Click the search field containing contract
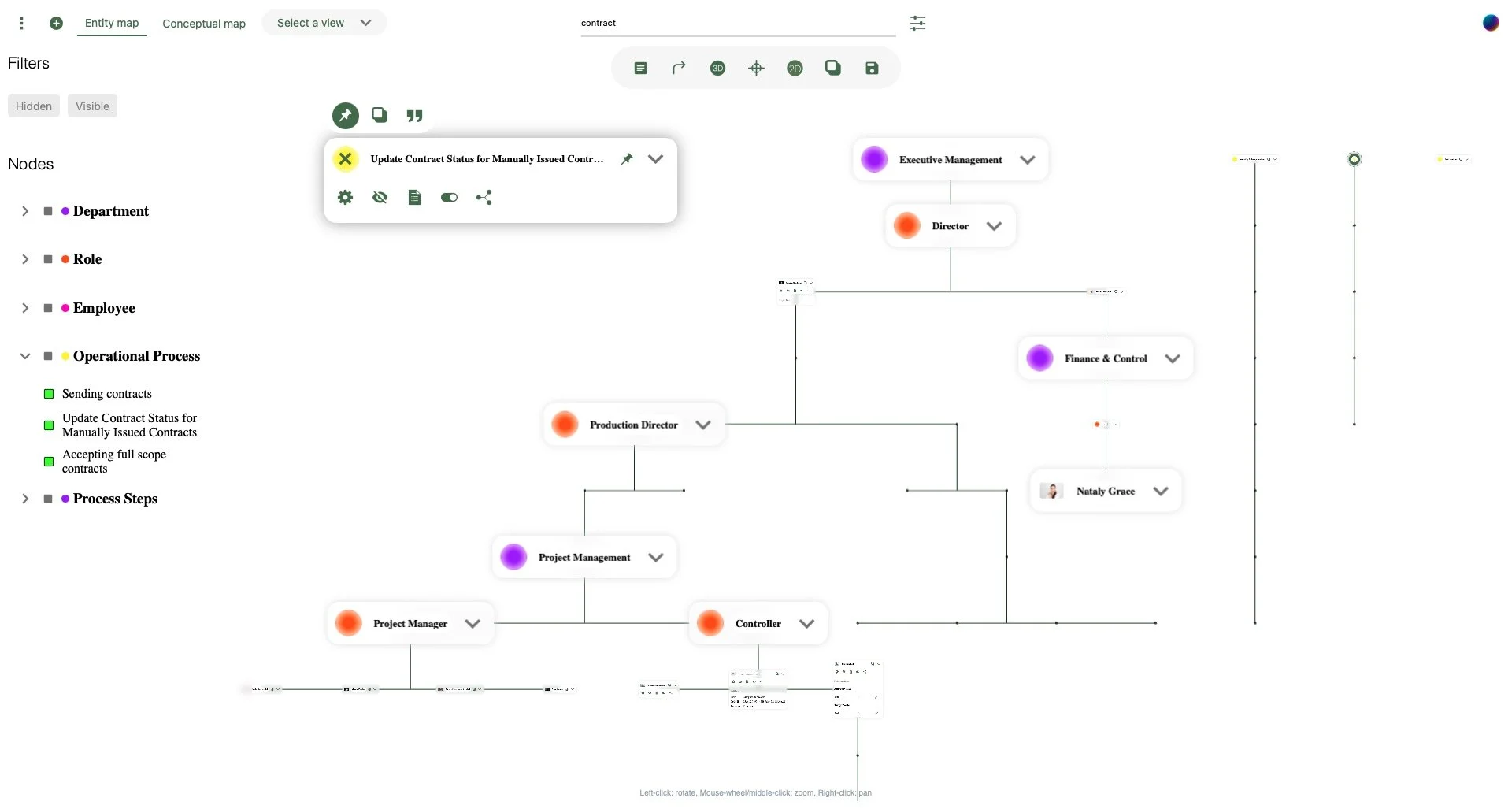 736,23
